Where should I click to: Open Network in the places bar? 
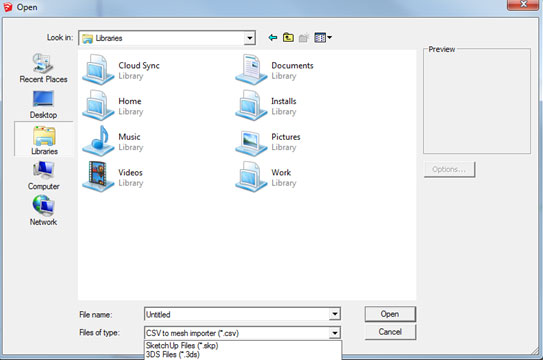pyautogui.click(x=43, y=211)
